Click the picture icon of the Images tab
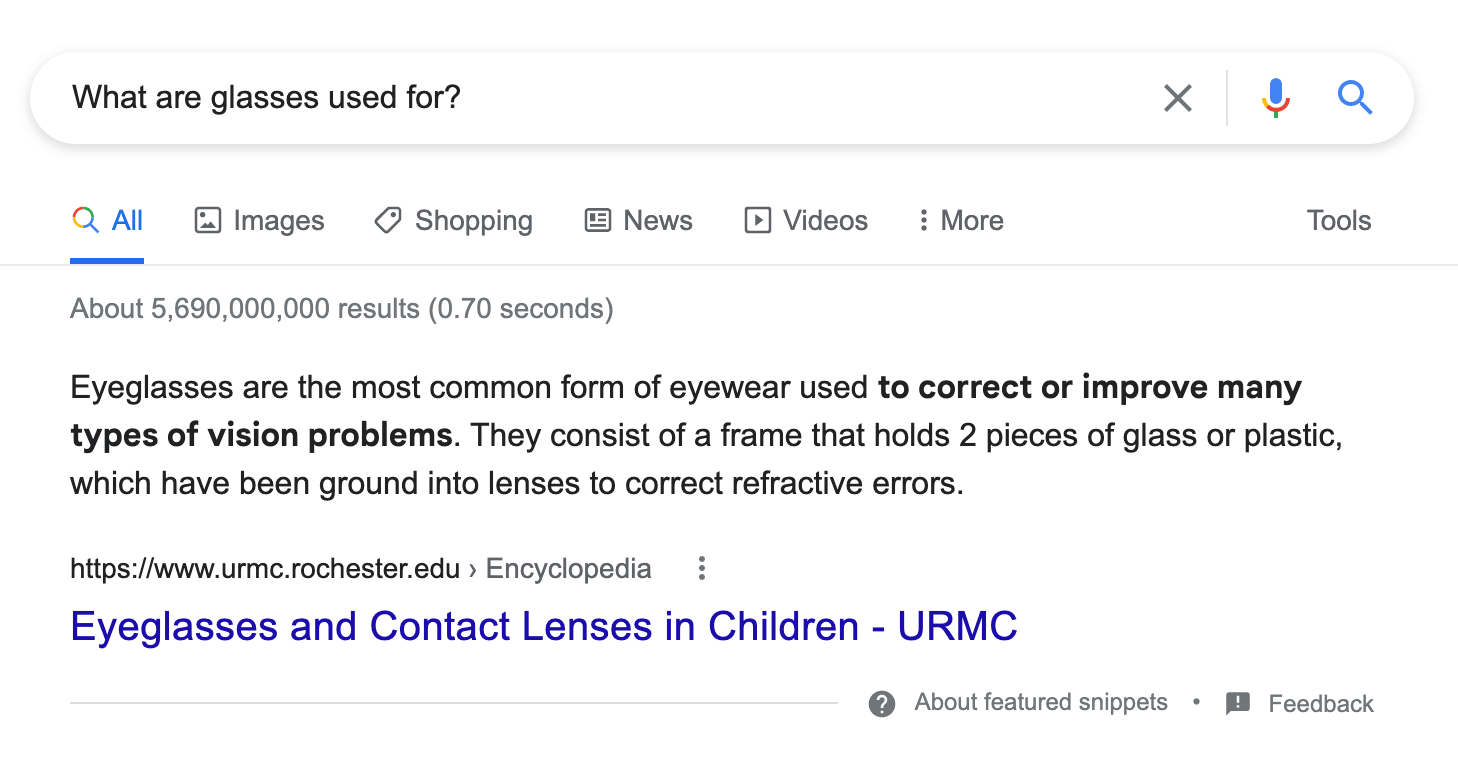The width and height of the screenshot is (1458, 762). point(207,221)
